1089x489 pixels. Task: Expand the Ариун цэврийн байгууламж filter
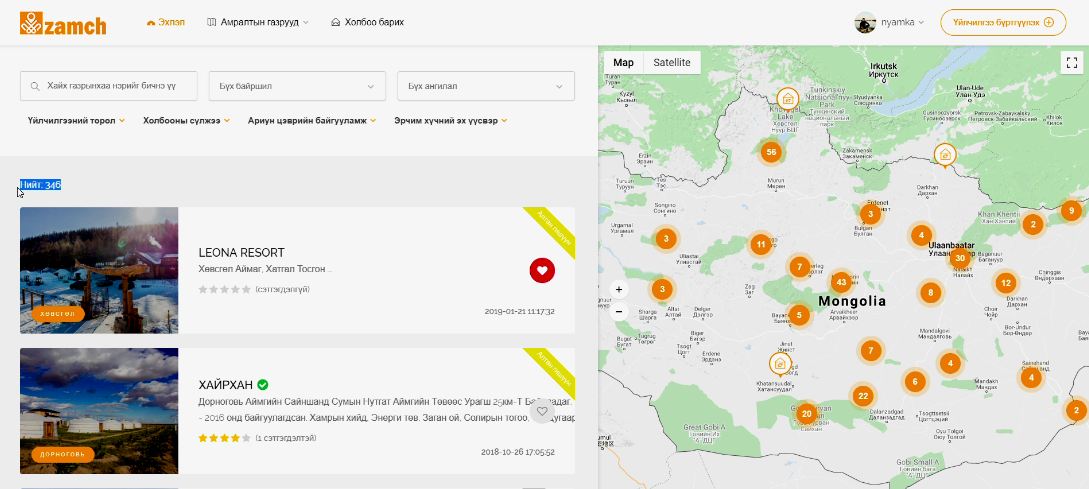tap(312, 120)
